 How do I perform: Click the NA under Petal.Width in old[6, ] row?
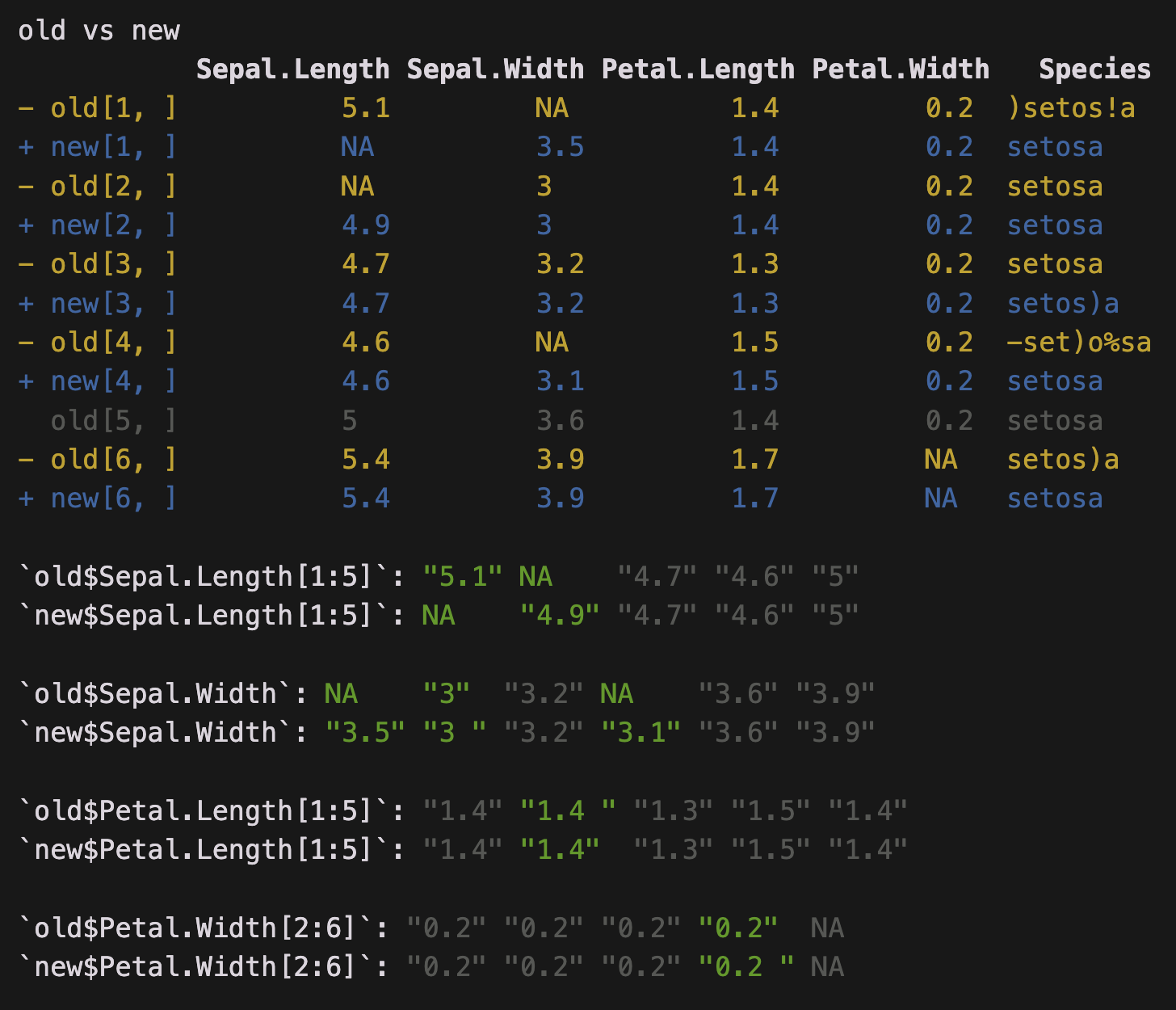941,460
